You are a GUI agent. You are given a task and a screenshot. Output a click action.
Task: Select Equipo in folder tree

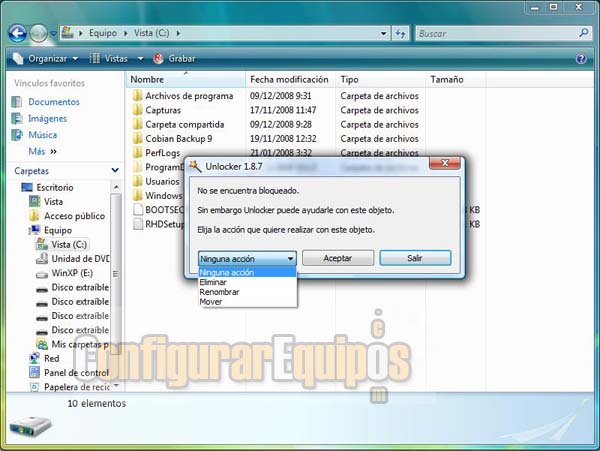point(58,230)
